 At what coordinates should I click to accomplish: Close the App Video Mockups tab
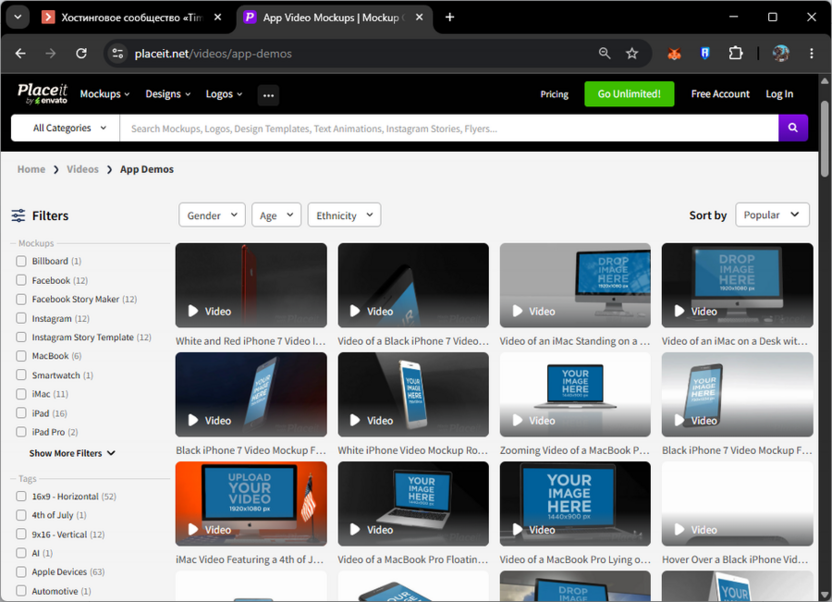419,17
